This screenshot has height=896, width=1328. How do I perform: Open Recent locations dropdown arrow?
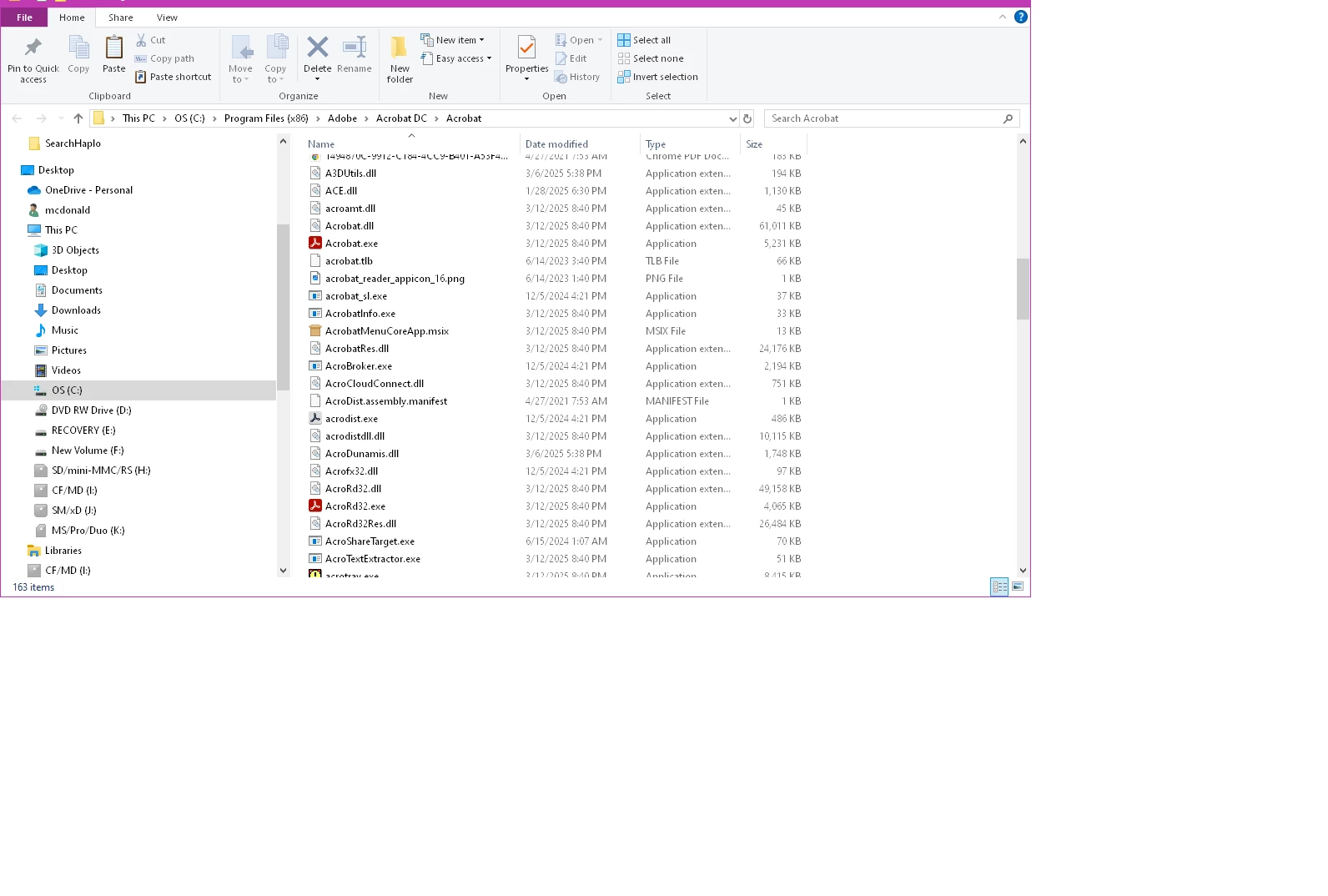61,118
